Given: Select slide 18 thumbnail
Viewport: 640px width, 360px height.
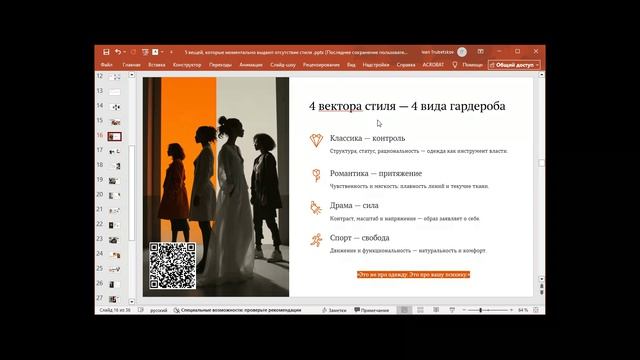Looking at the screenshot, I should (x=114, y=166).
